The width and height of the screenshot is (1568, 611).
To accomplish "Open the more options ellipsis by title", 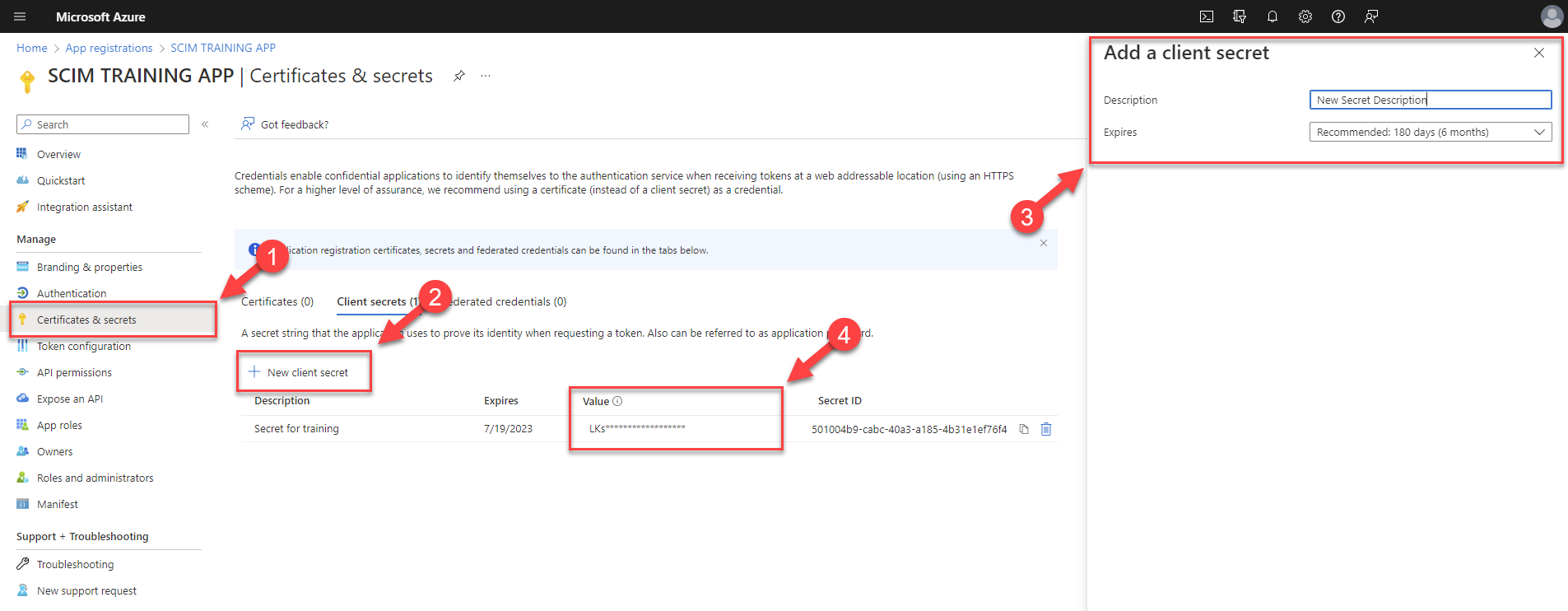I will 486,76.
